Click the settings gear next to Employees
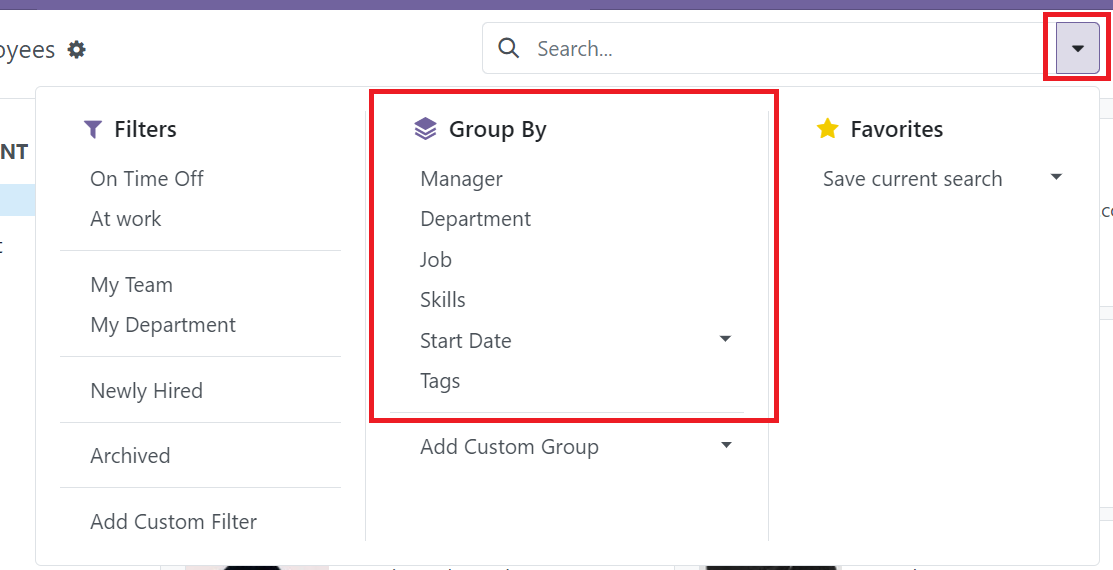This screenshot has height=570, width=1113. tap(77, 49)
